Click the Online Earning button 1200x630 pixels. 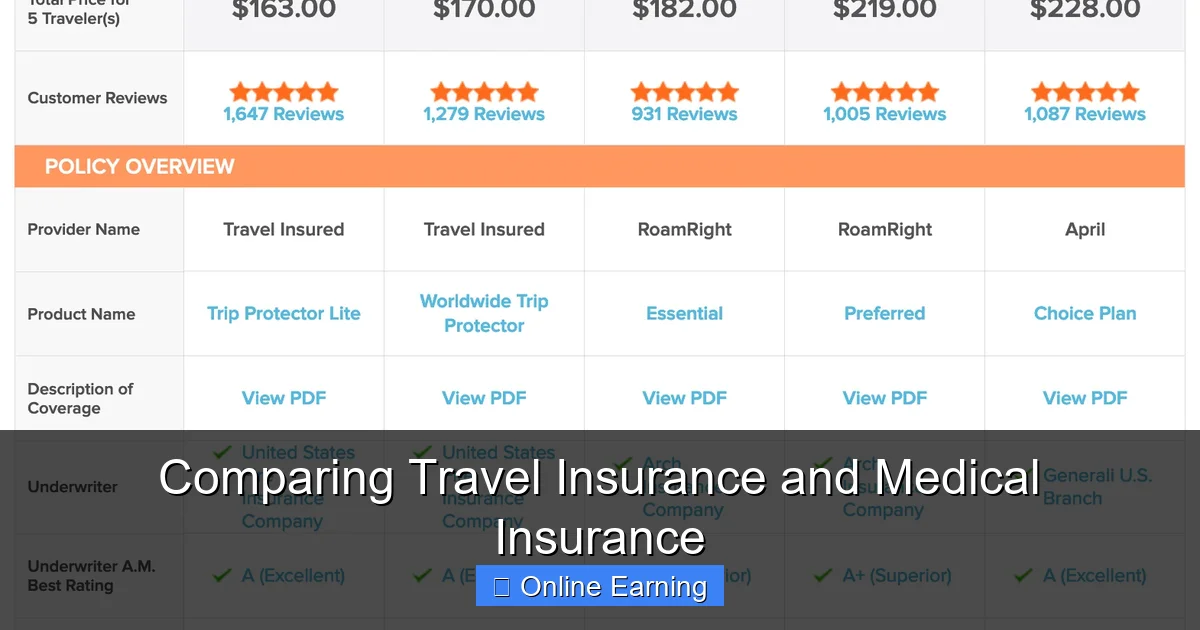click(x=599, y=586)
